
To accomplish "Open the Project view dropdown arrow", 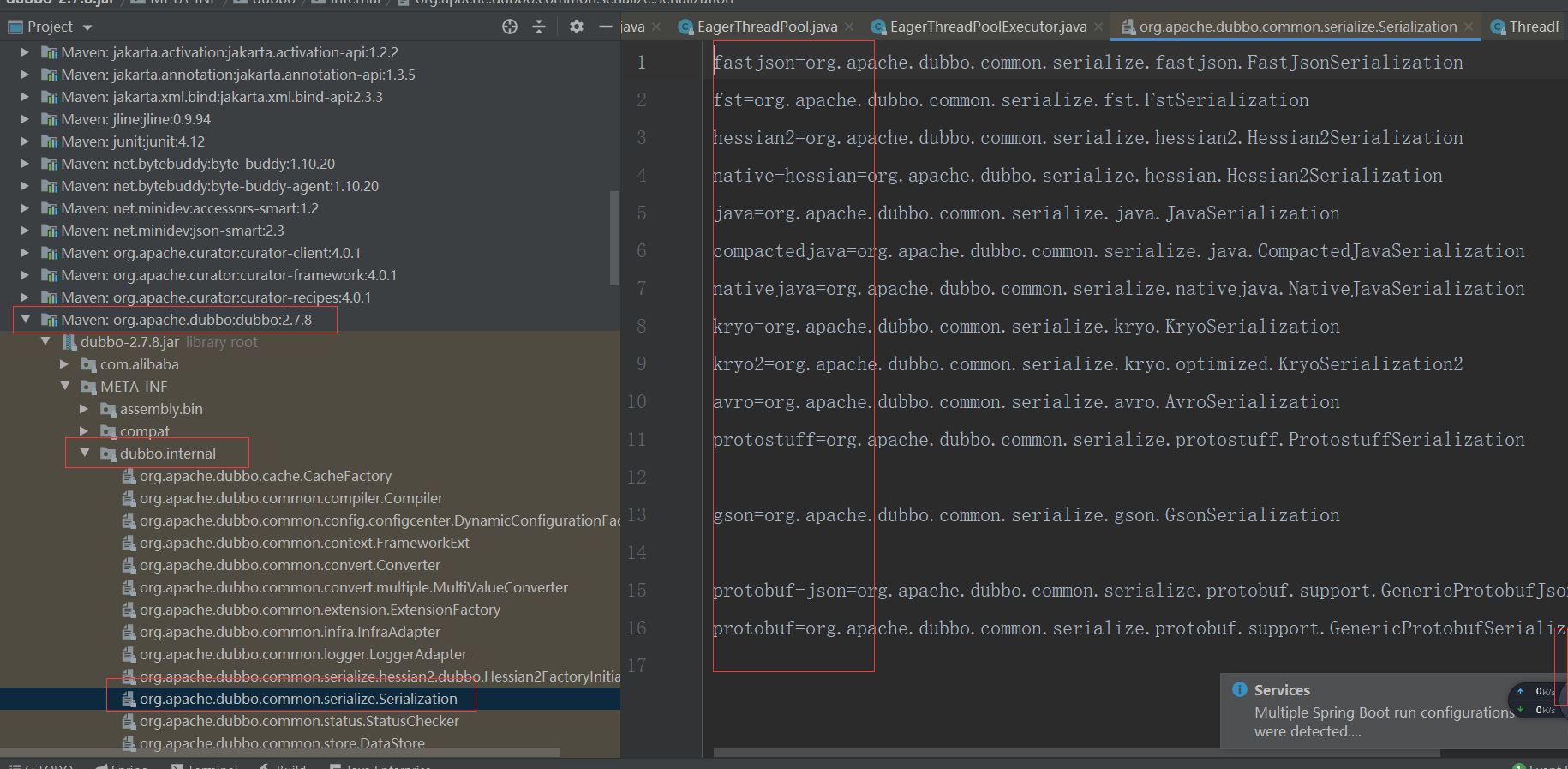I will [x=87, y=28].
